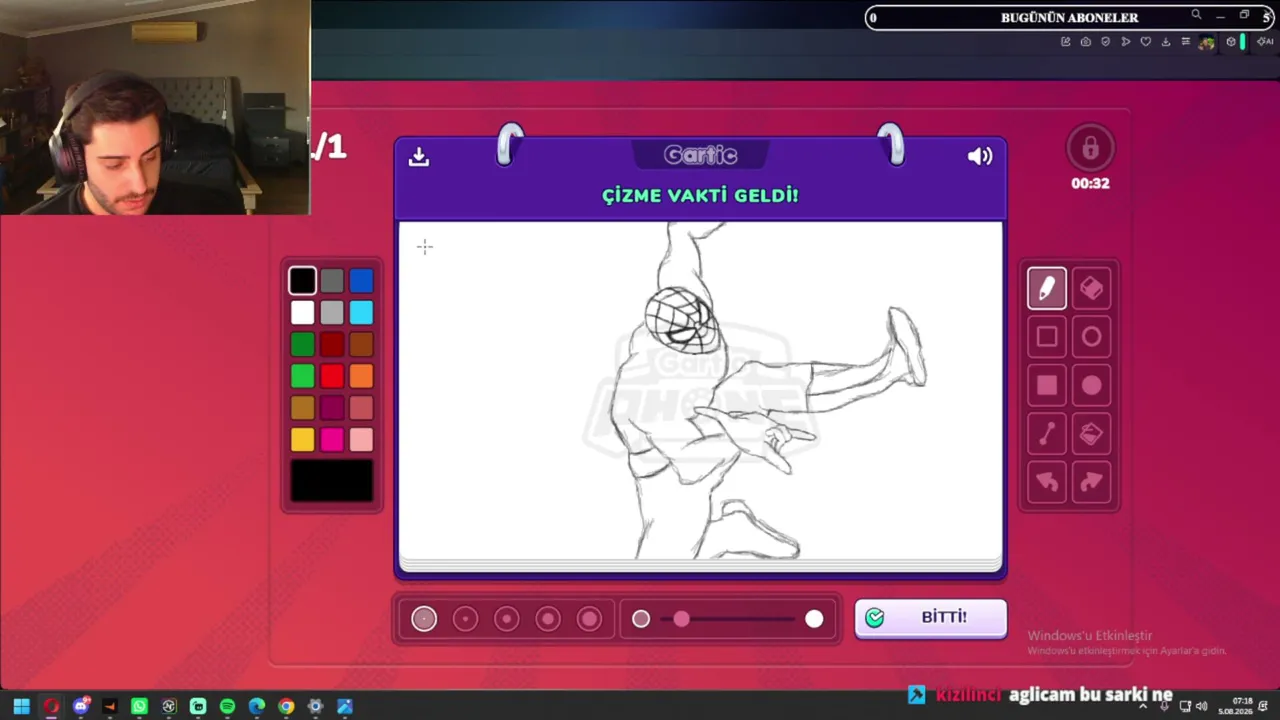Pick the white color swatch
The image size is (1280, 720).
click(302, 313)
